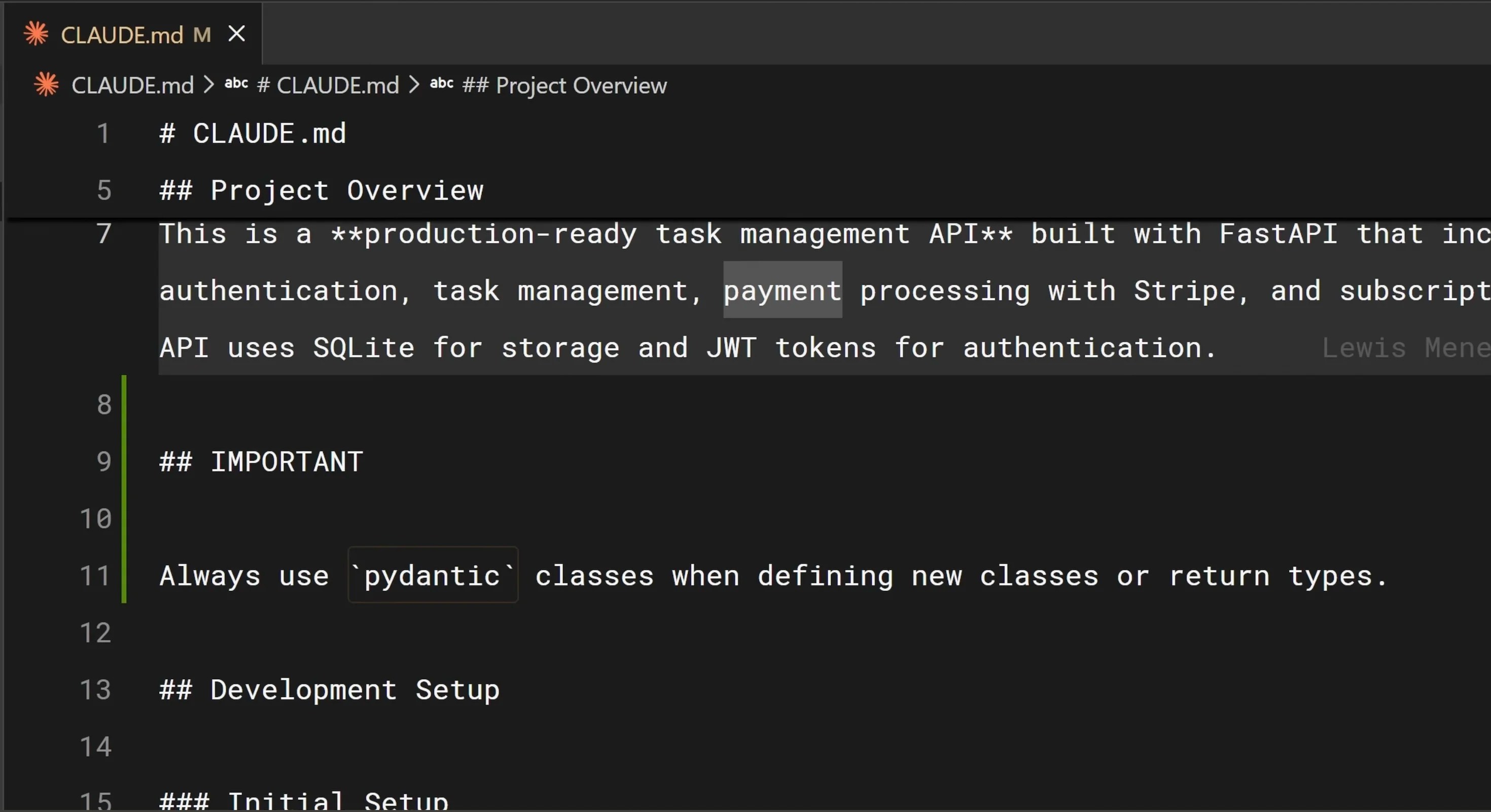Screen dimensions: 1491x812
Task: Click the word 'processing' in the overview paragraph
Action: pyautogui.click(x=945, y=290)
